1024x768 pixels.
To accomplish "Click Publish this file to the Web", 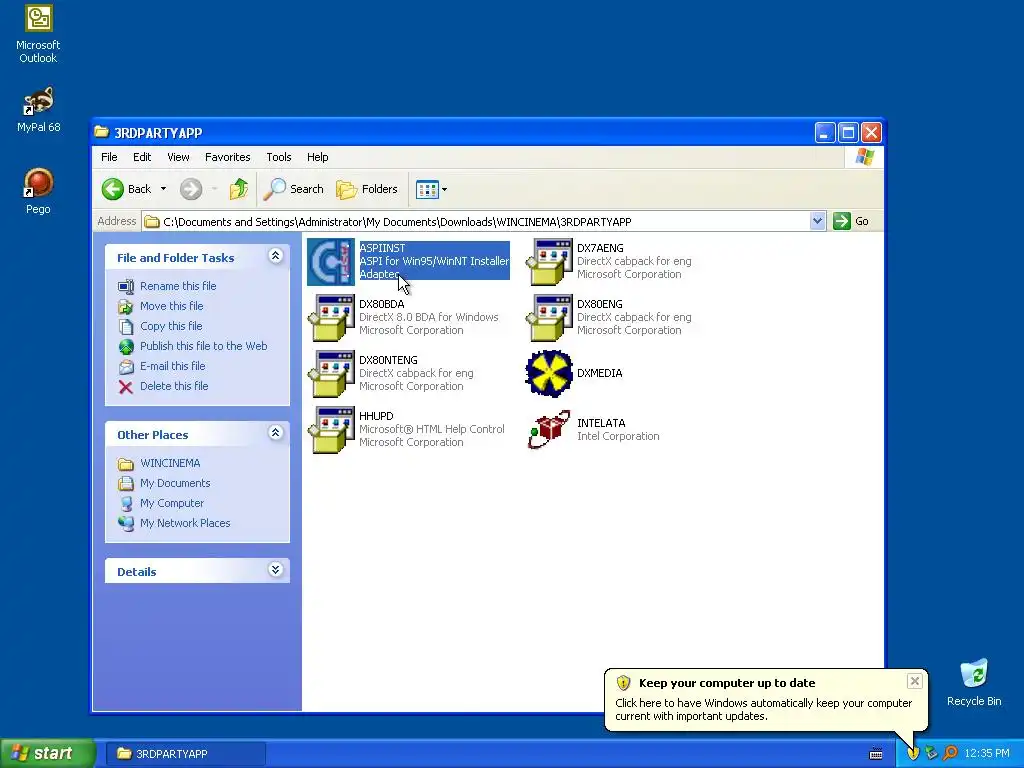I will (x=204, y=346).
